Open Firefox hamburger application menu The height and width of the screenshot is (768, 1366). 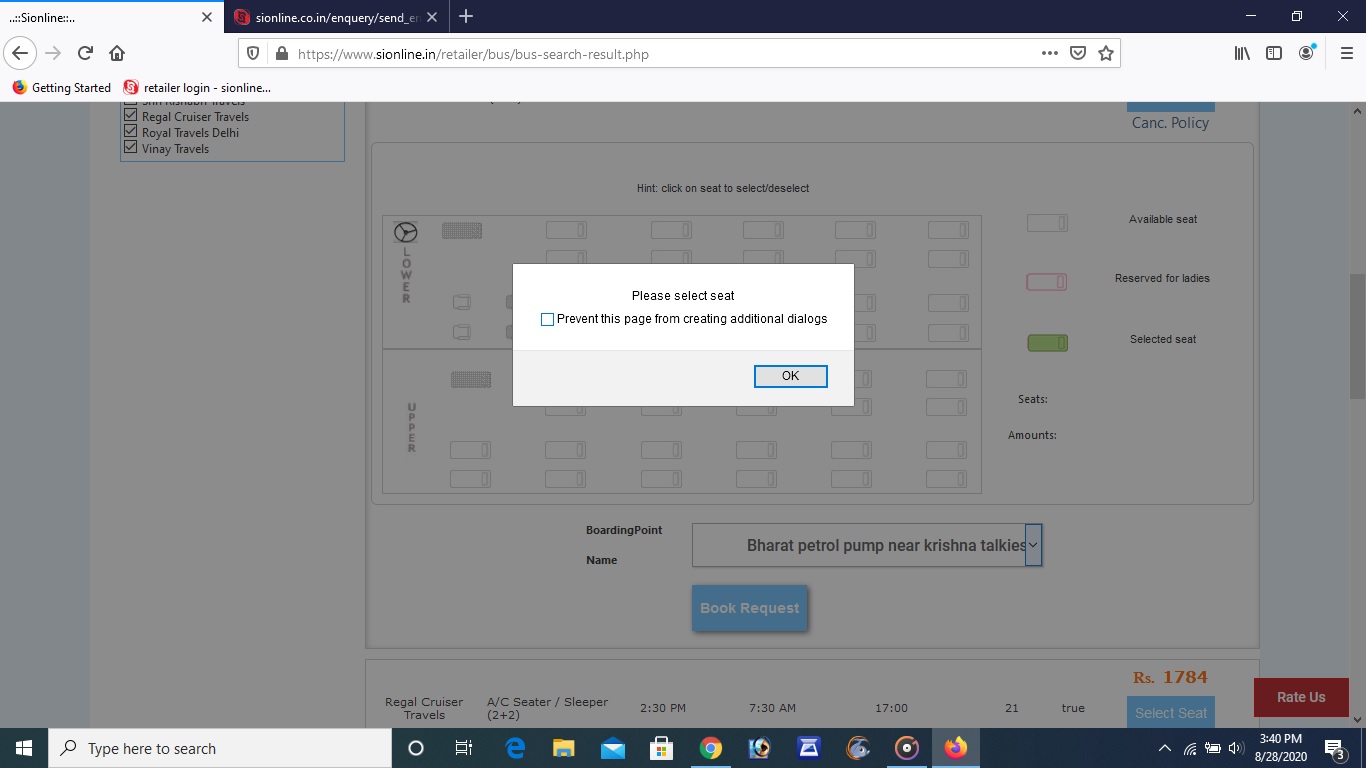click(x=1346, y=54)
